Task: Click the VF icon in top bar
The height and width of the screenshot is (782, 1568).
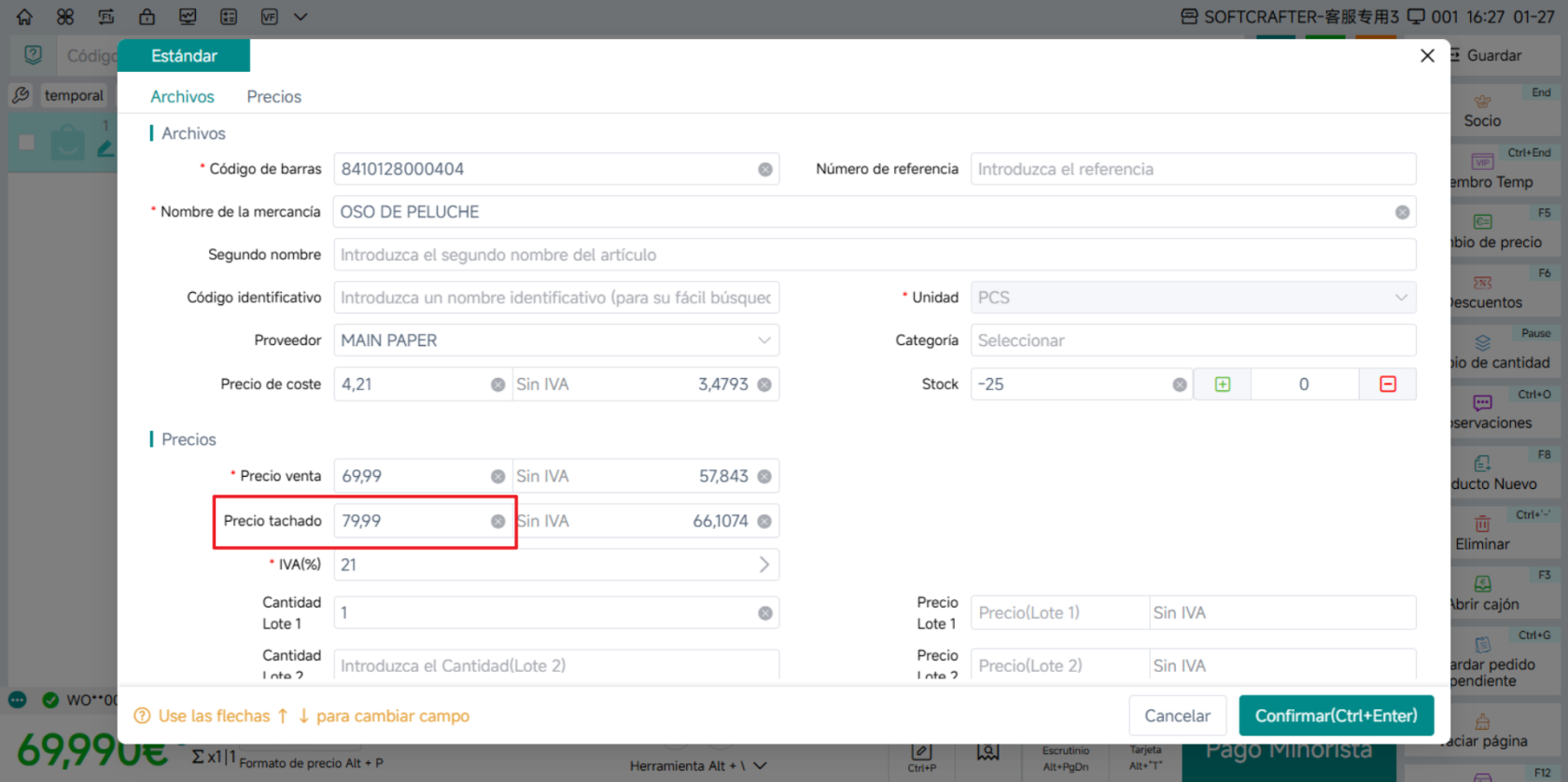Action: coord(269,17)
